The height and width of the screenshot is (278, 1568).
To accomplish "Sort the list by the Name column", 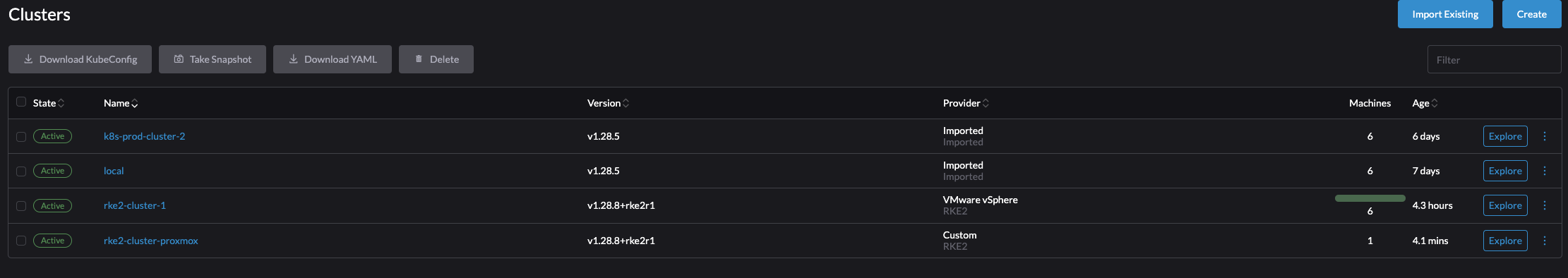I will point(121,103).
